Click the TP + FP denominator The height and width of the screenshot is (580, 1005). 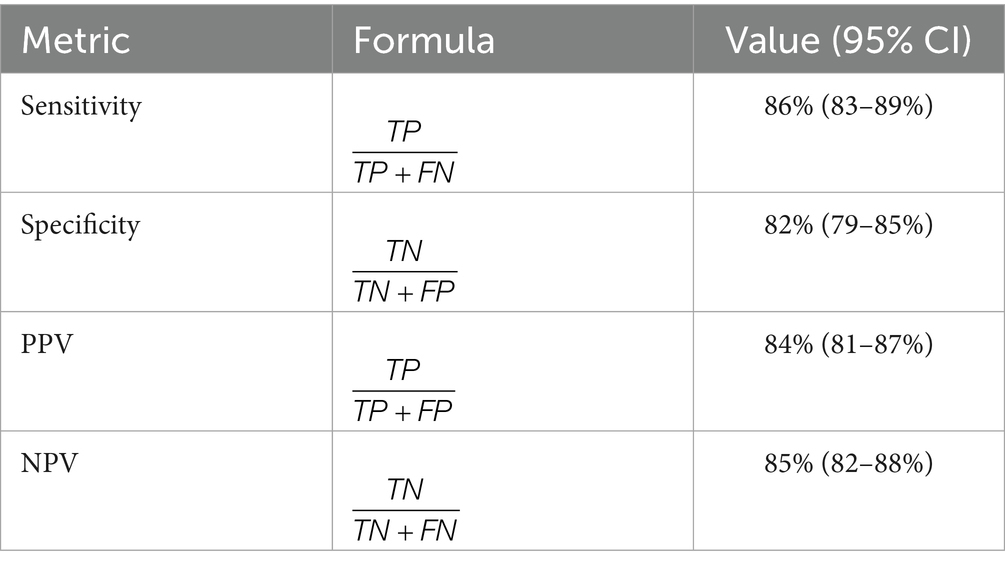pos(404,412)
